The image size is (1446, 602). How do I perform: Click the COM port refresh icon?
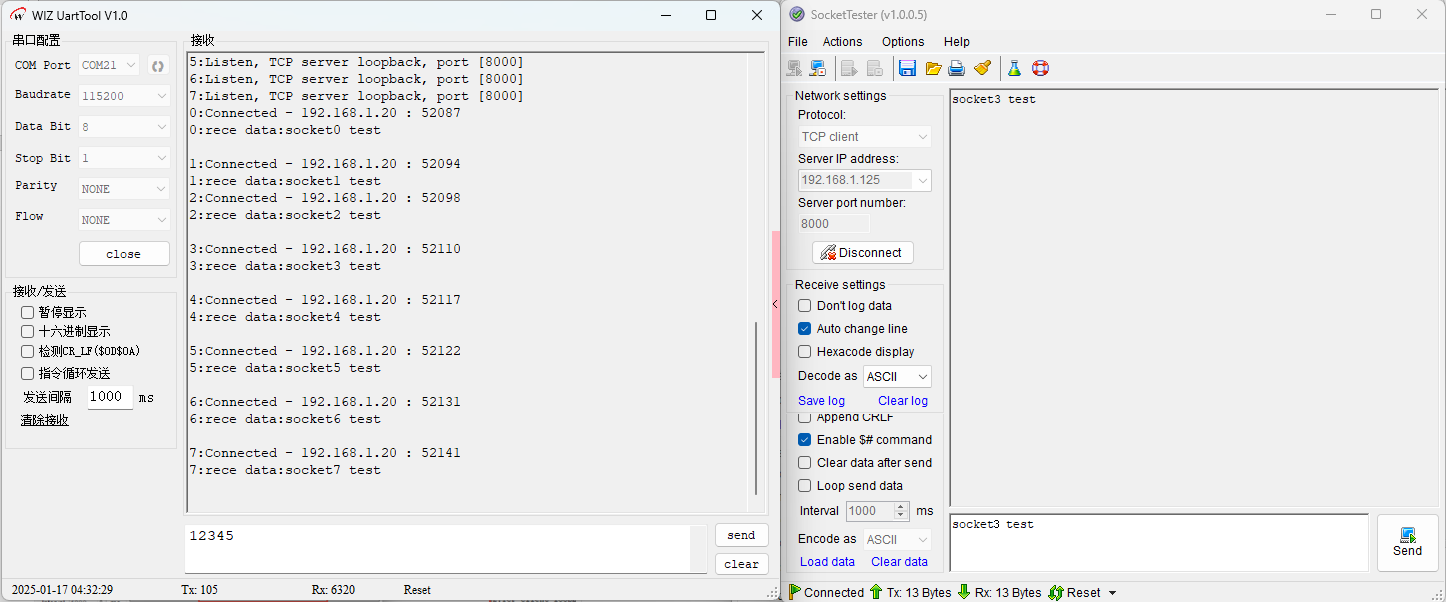tap(157, 66)
